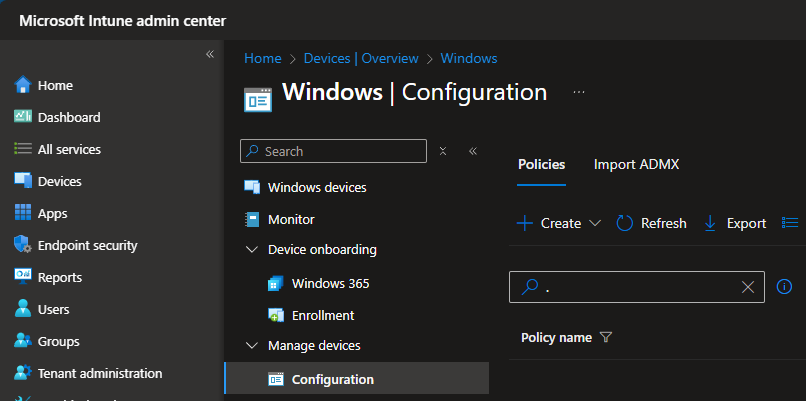Click the Windows 365 icon
Viewport: 806px width, 401px height.
tap(276, 283)
